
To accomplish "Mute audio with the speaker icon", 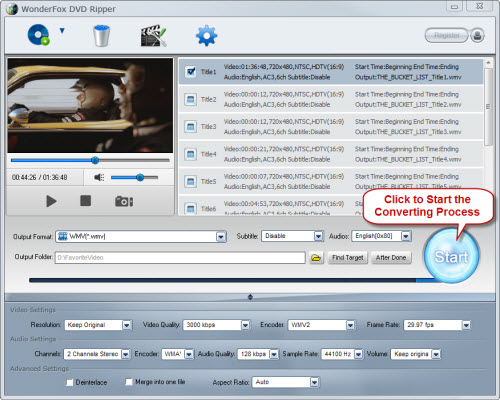I will click(99, 177).
